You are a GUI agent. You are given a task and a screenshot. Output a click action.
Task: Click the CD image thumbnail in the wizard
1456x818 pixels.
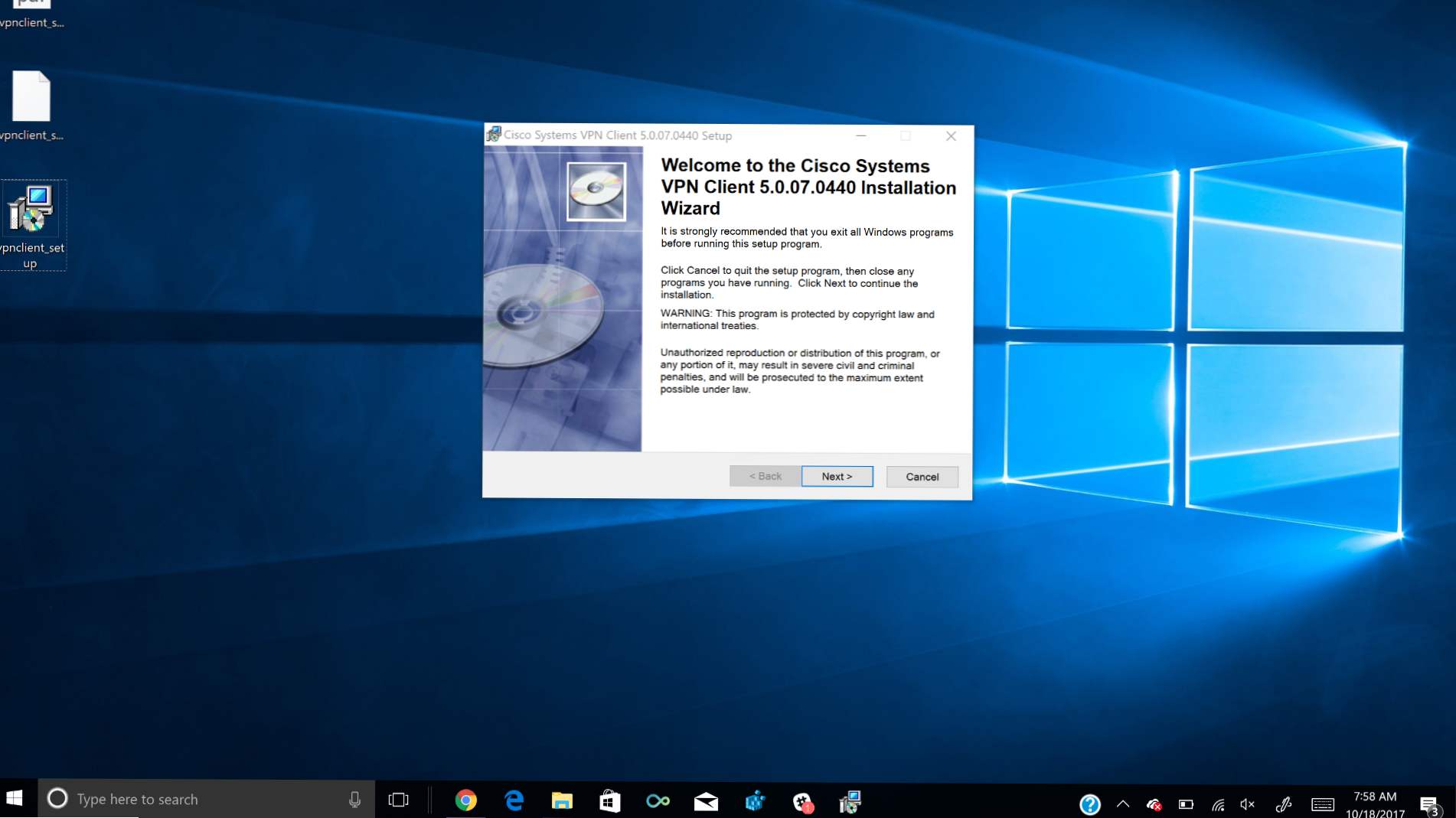point(596,191)
